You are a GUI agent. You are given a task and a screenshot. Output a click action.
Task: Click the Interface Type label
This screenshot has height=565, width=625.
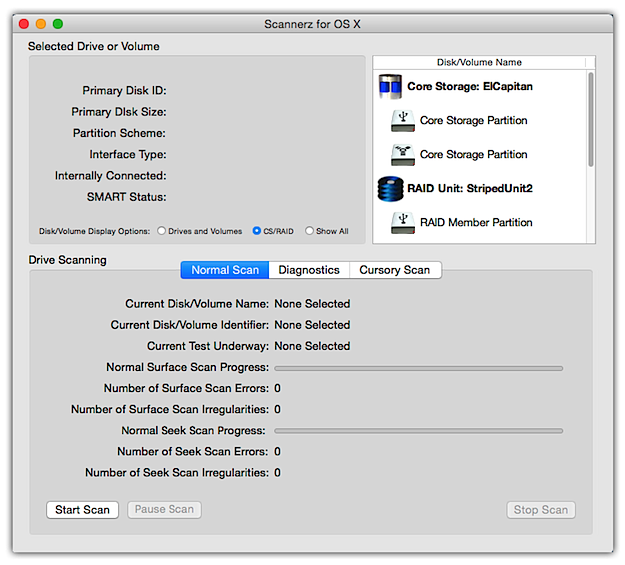(x=128, y=154)
